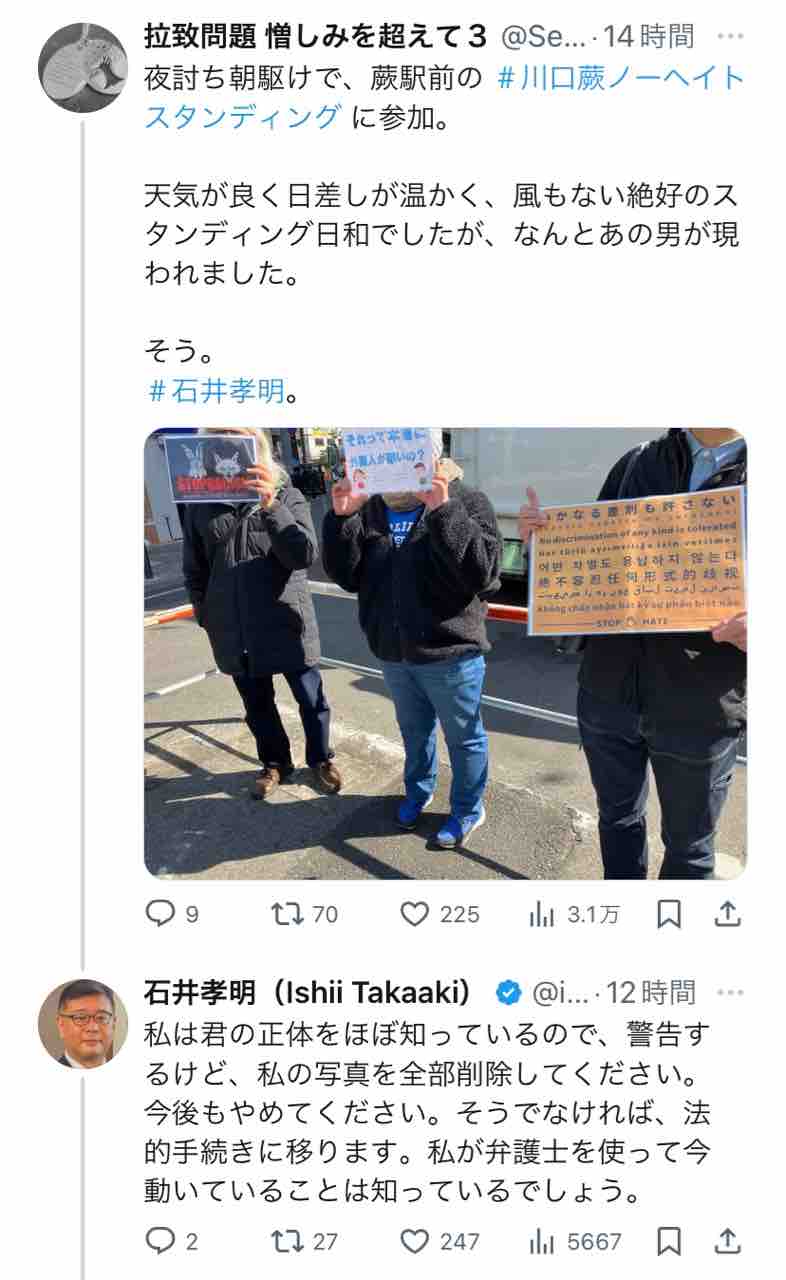Open the #石井孝明 hashtag link
The height and width of the screenshot is (1280, 786).
tap(215, 389)
